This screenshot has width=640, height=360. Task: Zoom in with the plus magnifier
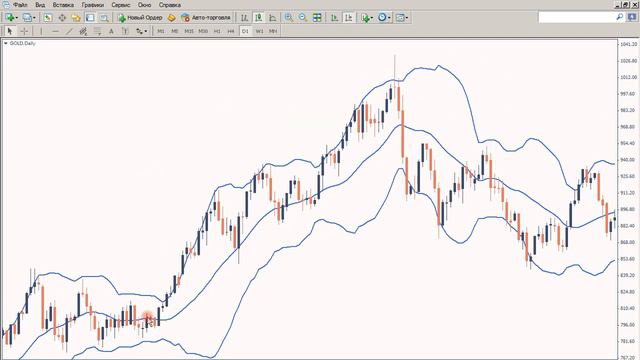click(289, 18)
